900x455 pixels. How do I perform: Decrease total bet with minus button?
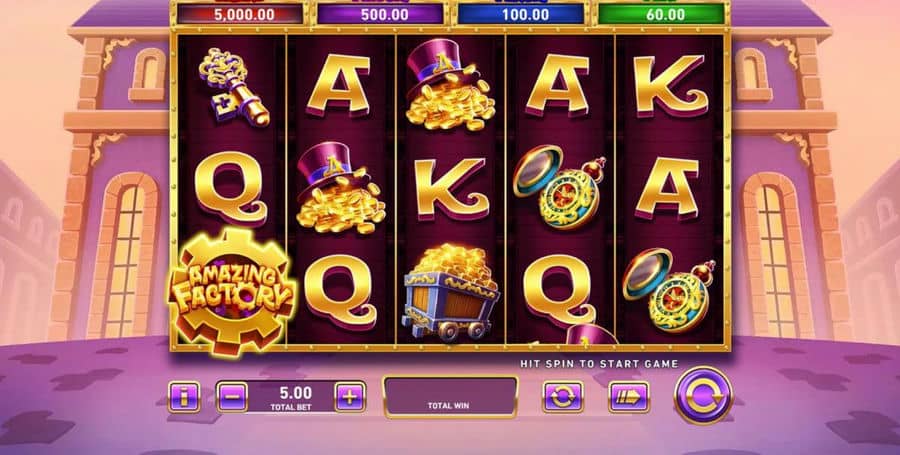[x=232, y=396]
